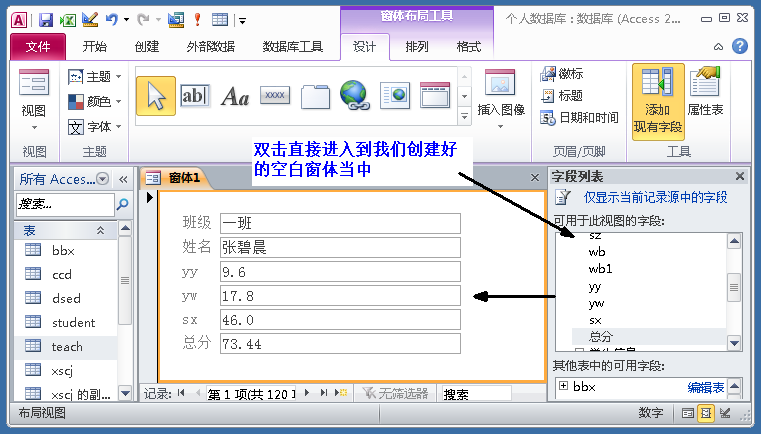Click 仅显示当前记录源中的字段 link
Viewport: 761px width, 434px height.
point(655,197)
